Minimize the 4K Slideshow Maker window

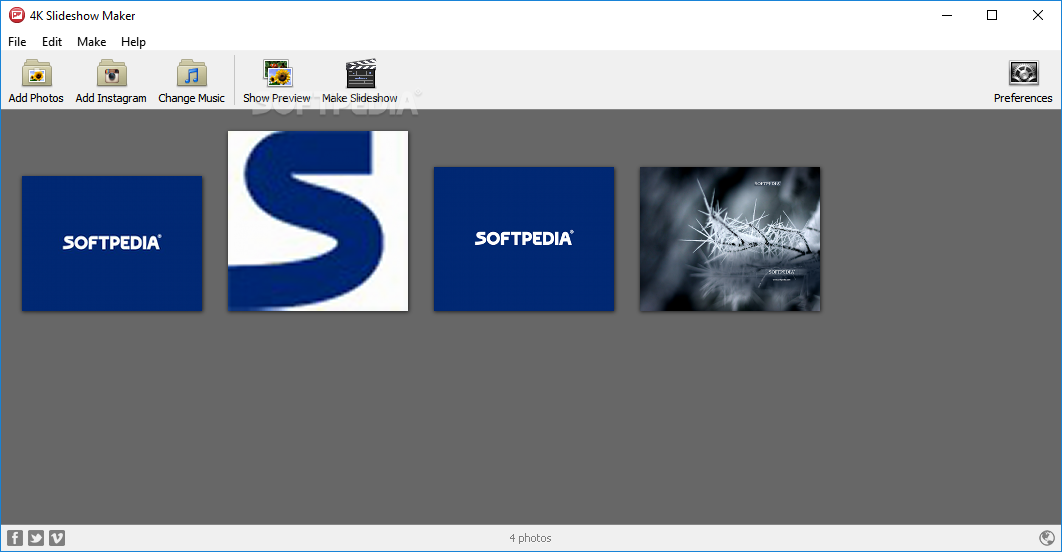tap(947, 15)
